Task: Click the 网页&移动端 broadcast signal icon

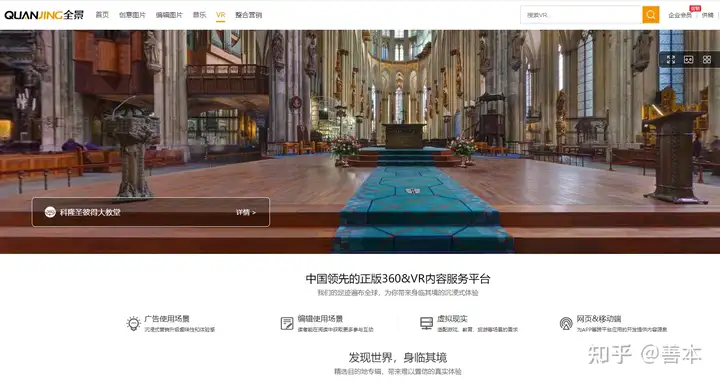Action: [566, 323]
